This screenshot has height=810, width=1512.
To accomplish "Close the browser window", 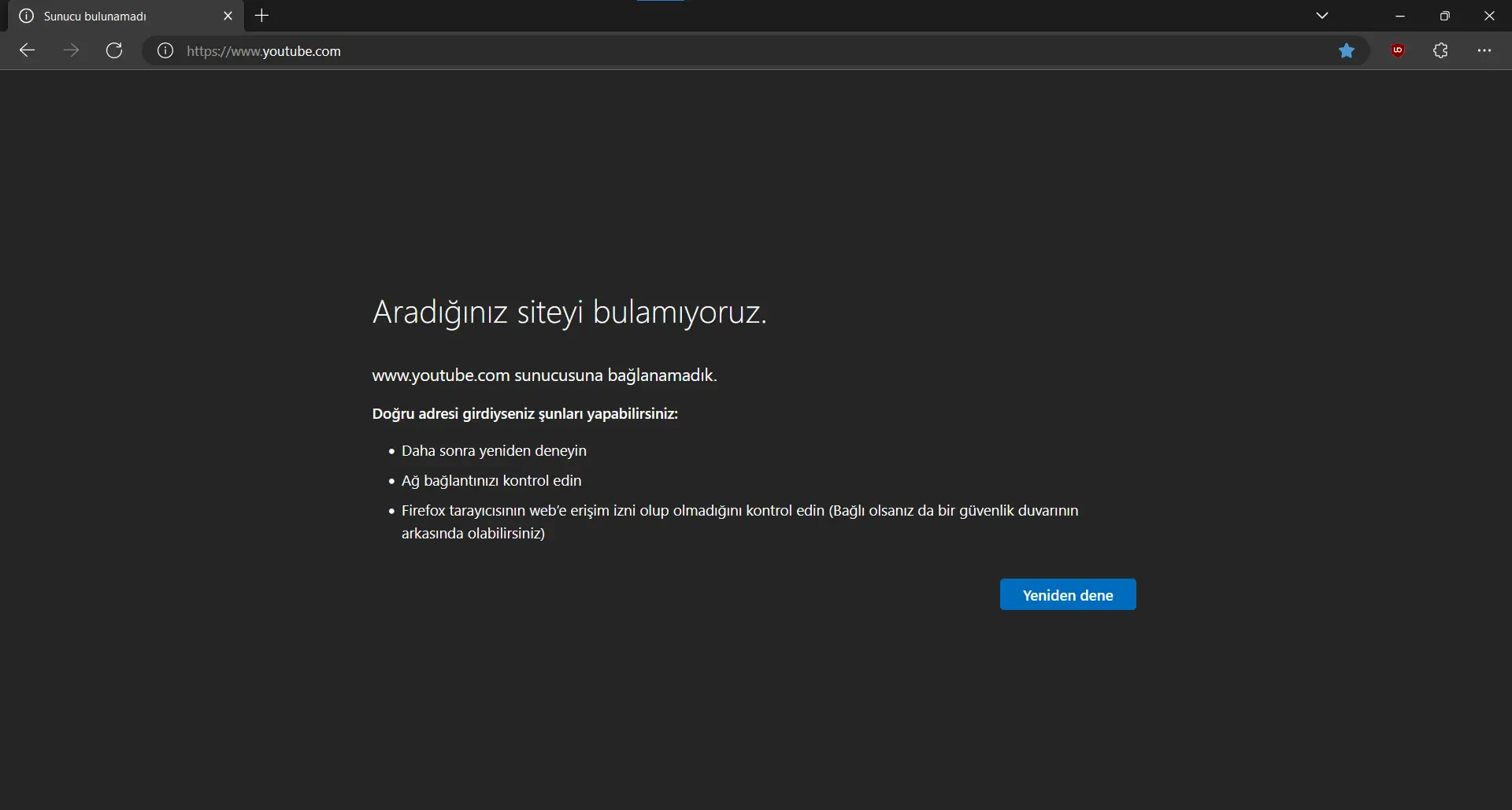I will pos(1490,16).
